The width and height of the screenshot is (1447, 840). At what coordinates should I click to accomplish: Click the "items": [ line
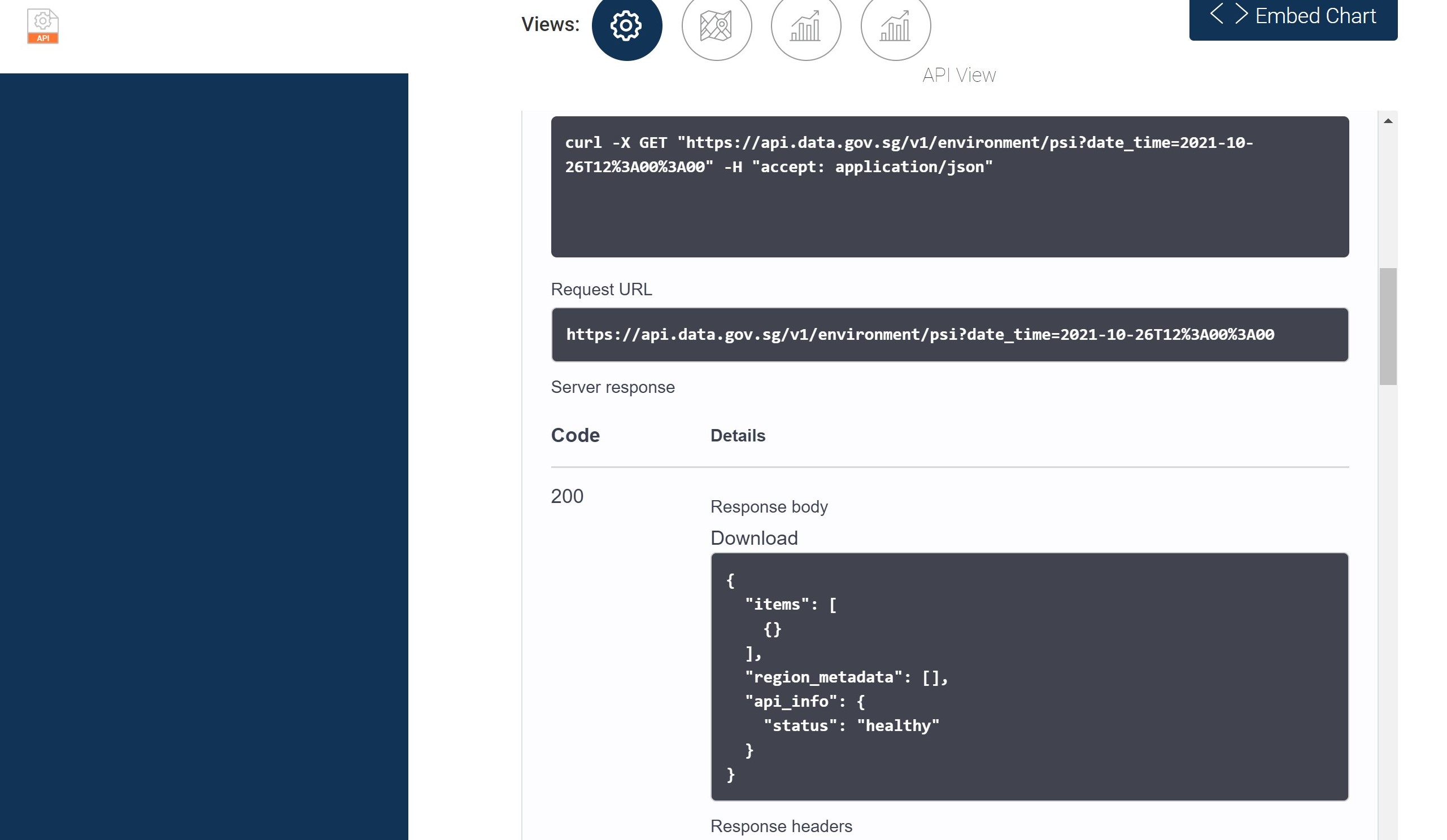pyautogui.click(x=791, y=605)
